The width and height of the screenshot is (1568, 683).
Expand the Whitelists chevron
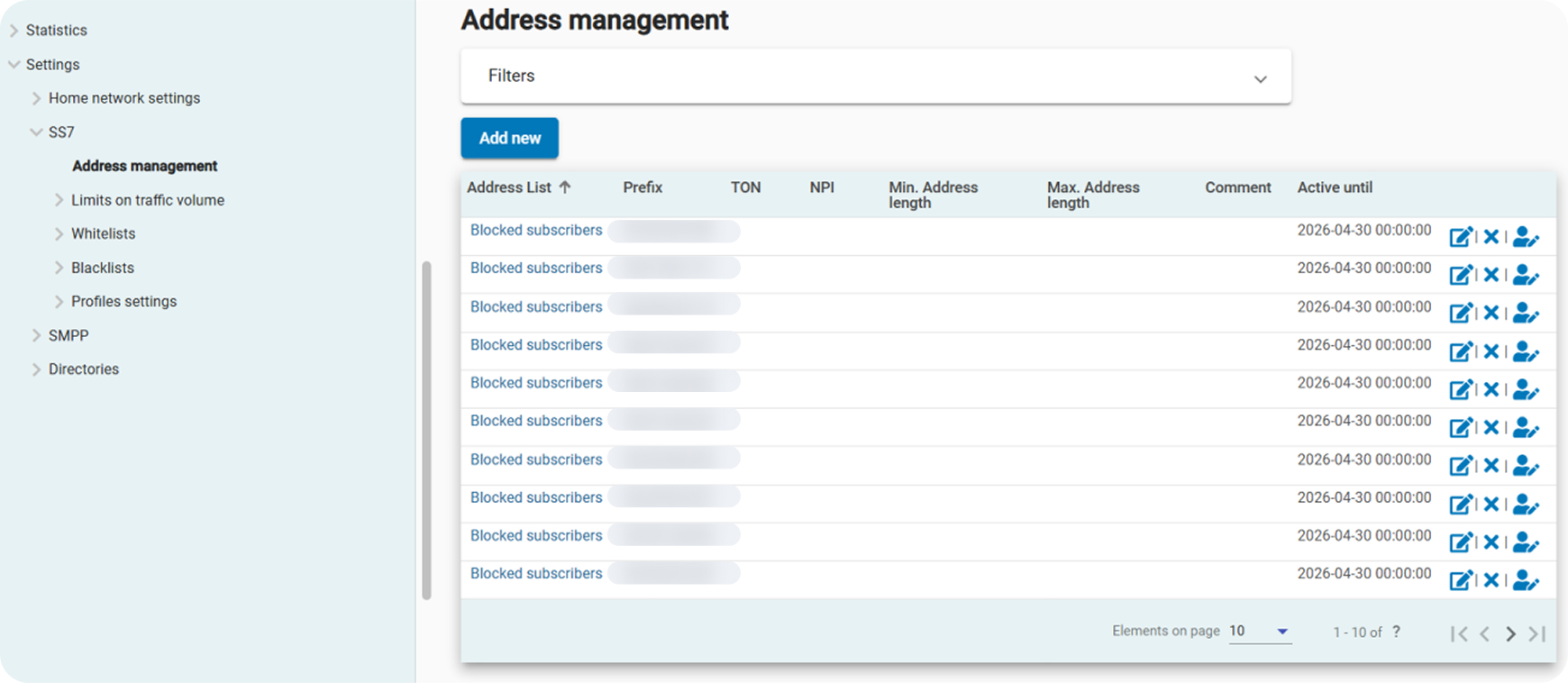click(x=59, y=234)
